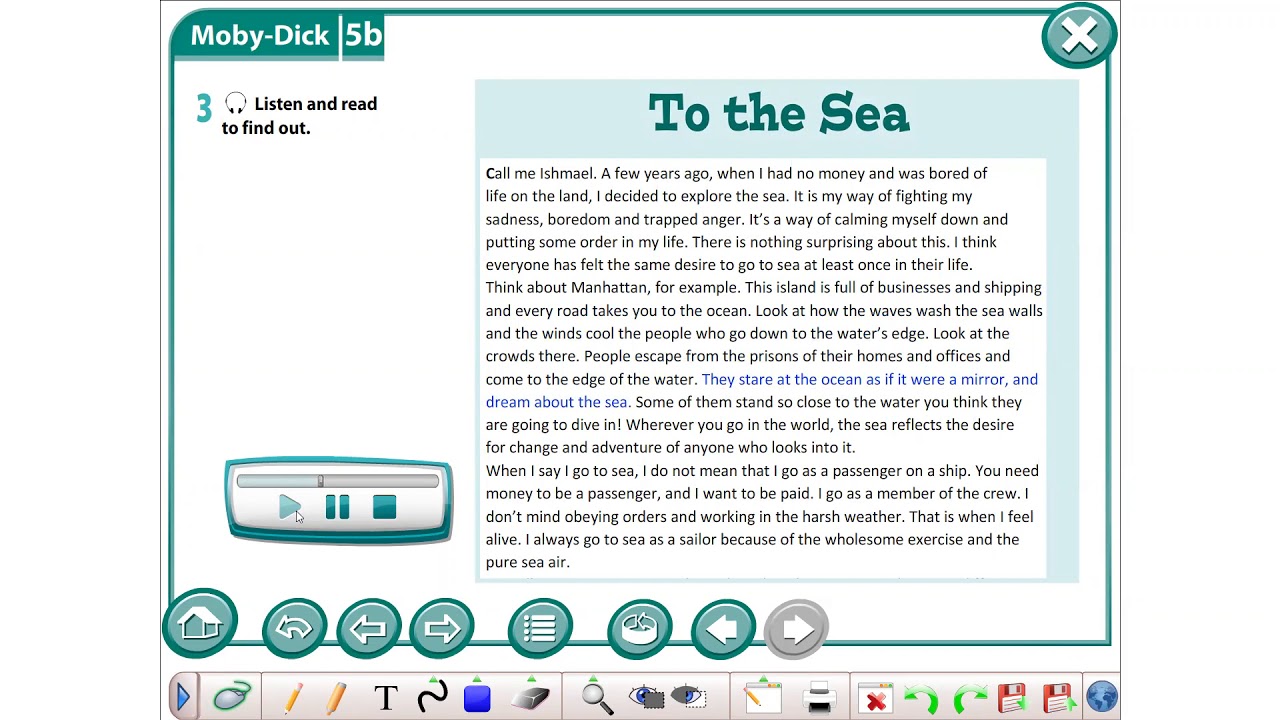Redo the last annotation
The width and height of the screenshot is (1280, 720).
pyautogui.click(x=969, y=697)
